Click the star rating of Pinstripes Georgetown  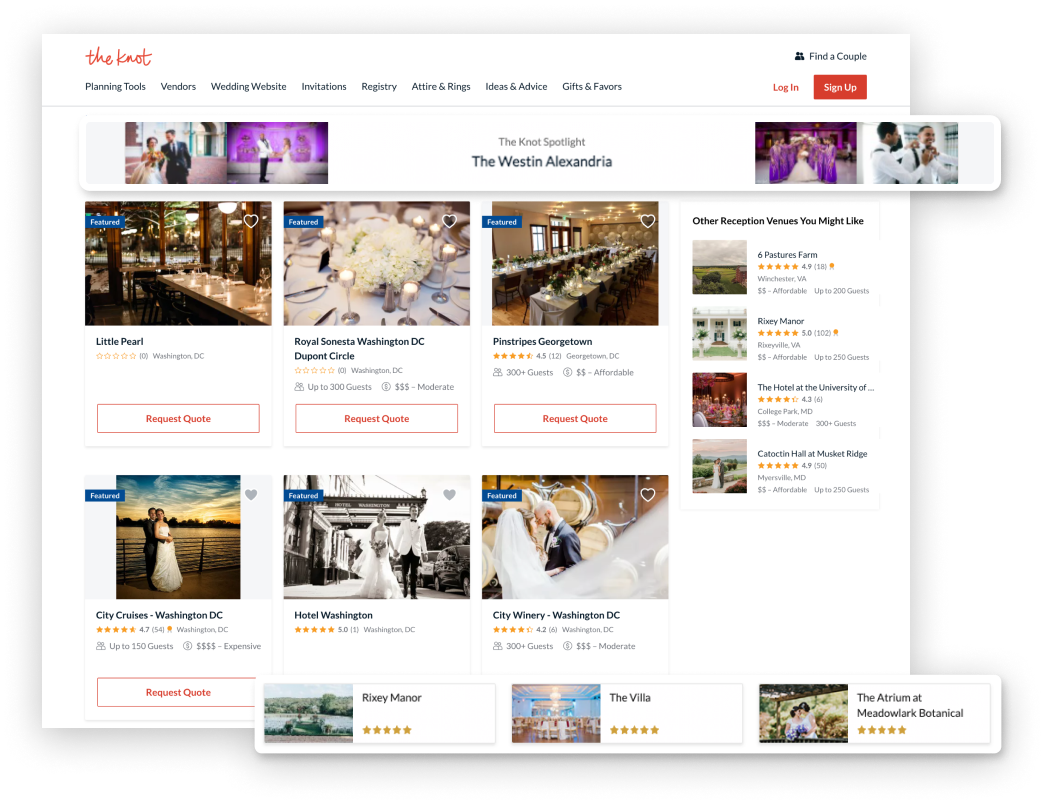[513, 356]
